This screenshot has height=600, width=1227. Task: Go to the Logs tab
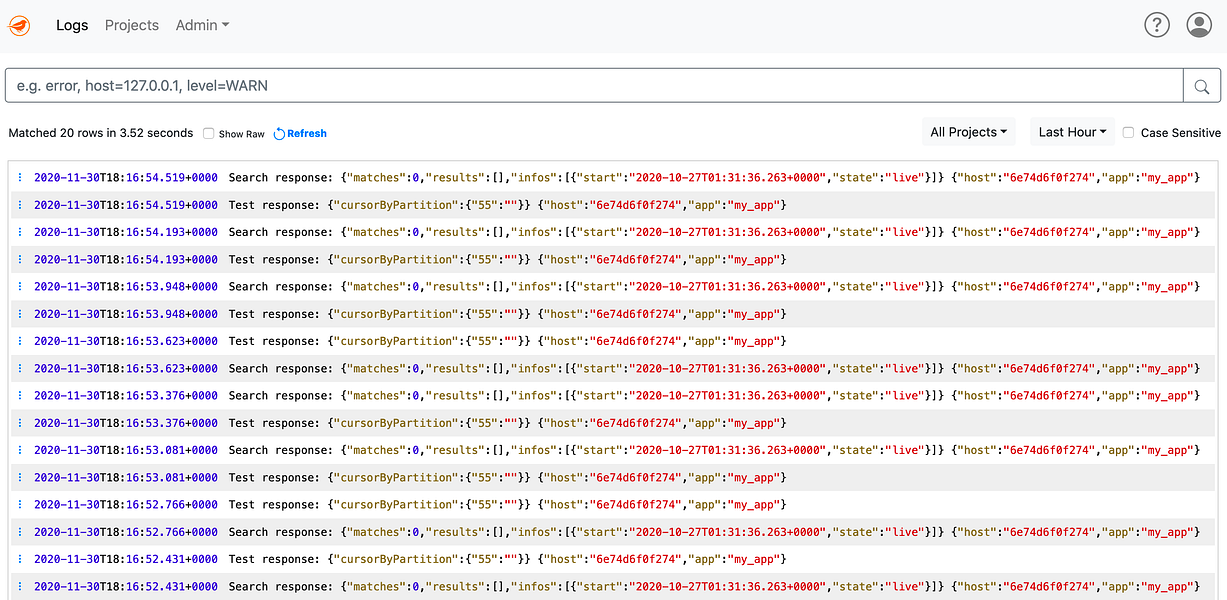(x=72, y=25)
